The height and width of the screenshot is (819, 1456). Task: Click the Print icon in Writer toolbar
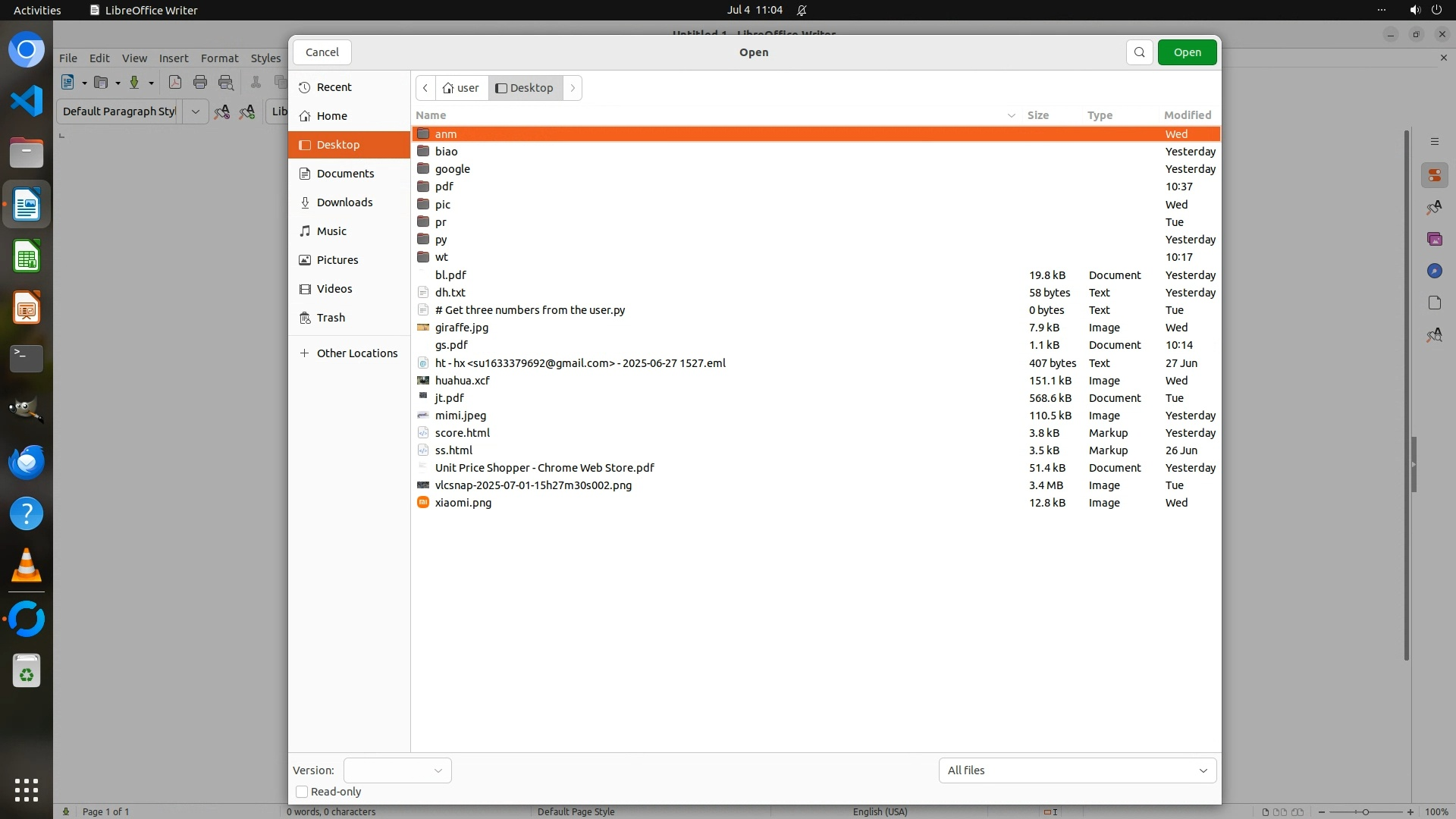pos(200,83)
